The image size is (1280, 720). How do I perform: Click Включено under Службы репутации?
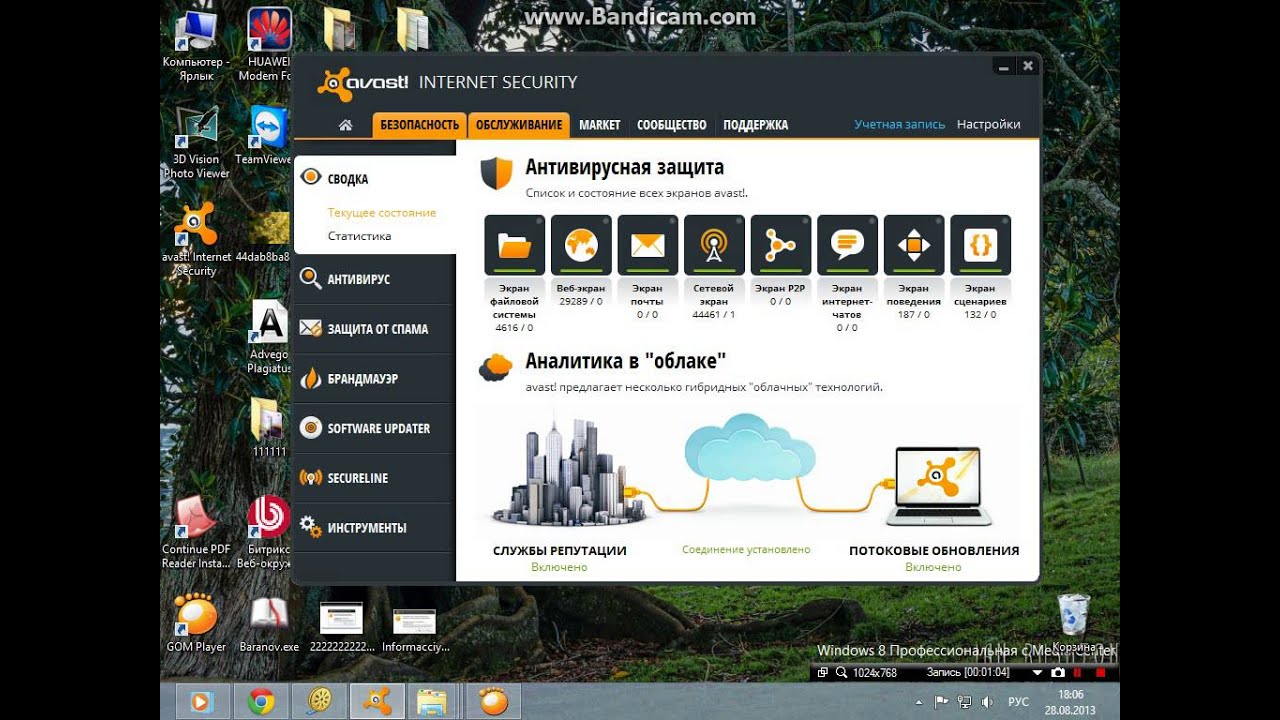[x=559, y=567]
